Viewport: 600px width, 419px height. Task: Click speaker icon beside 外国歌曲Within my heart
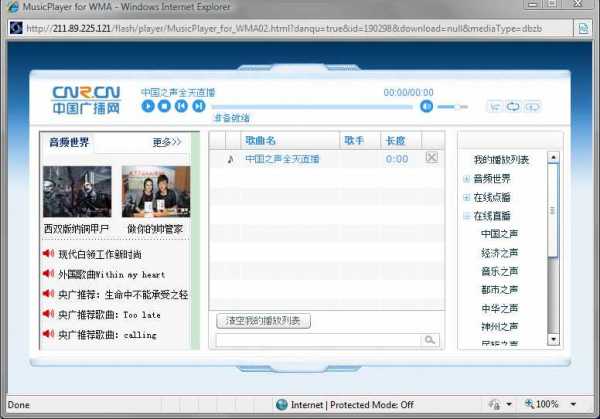pyautogui.click(x=48, y=273)
